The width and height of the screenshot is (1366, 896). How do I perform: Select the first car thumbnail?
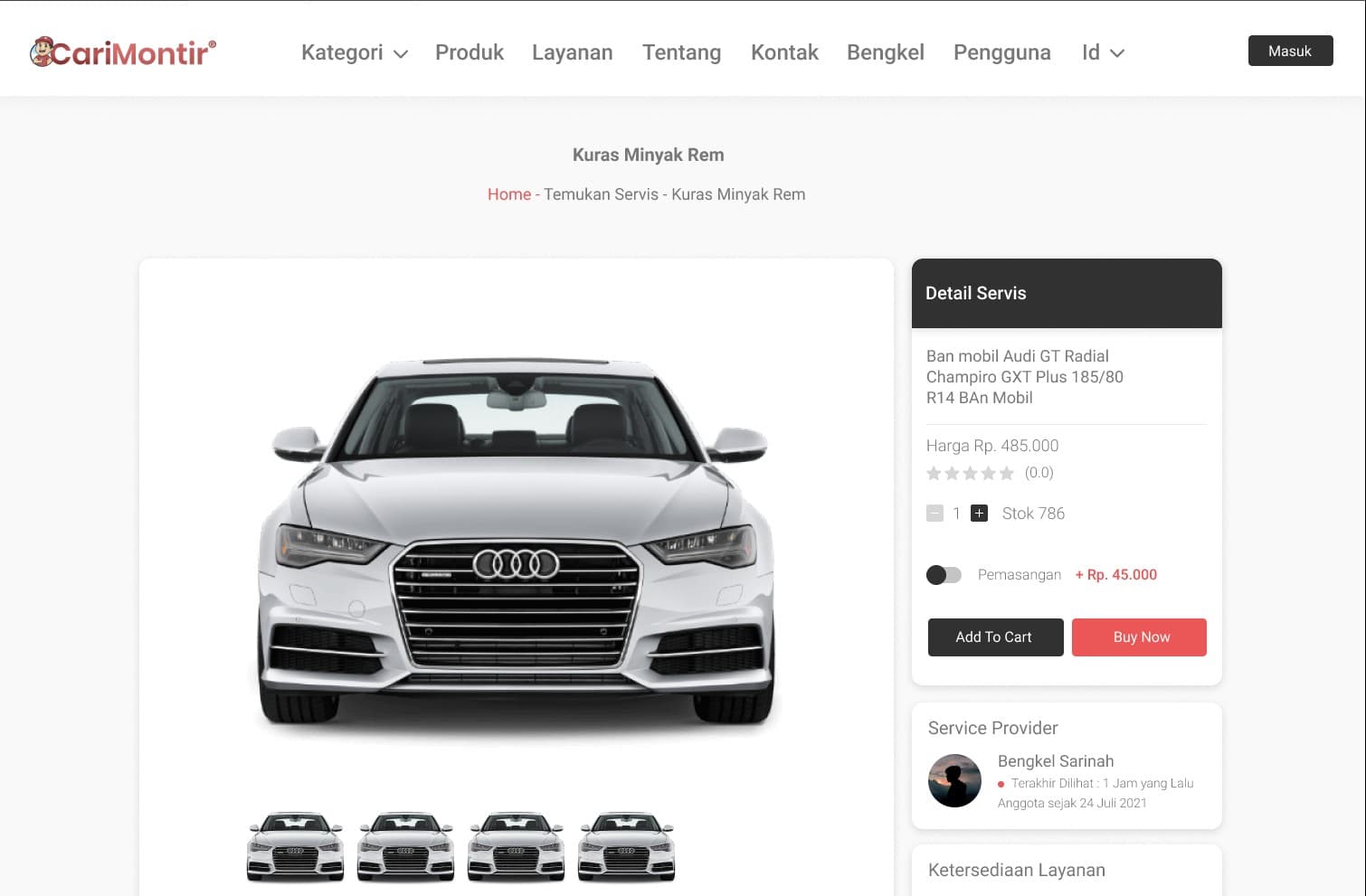tap(295, 847)
